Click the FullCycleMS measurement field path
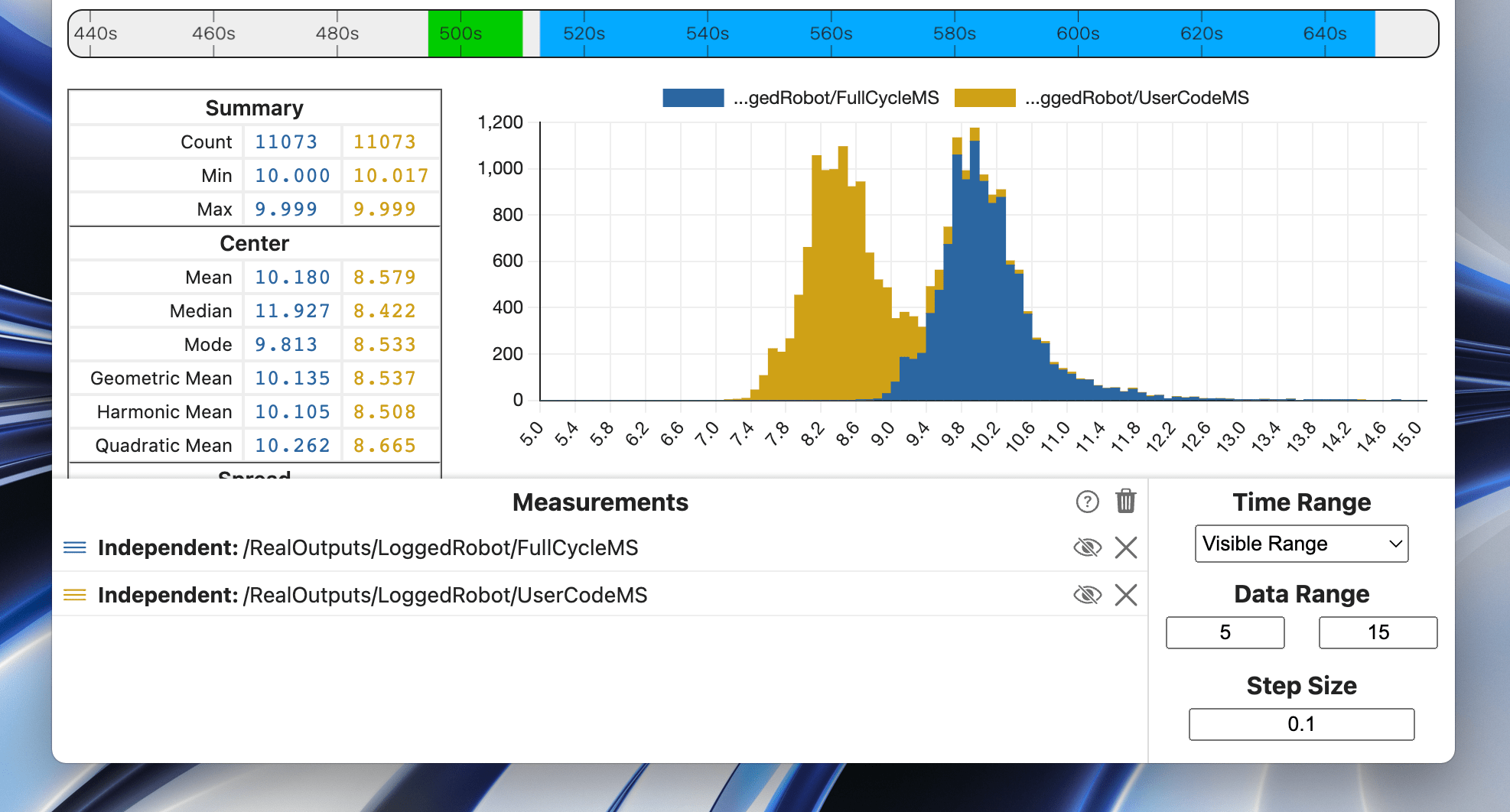This screenshot has height=812, width=1510. coord(441,547)
